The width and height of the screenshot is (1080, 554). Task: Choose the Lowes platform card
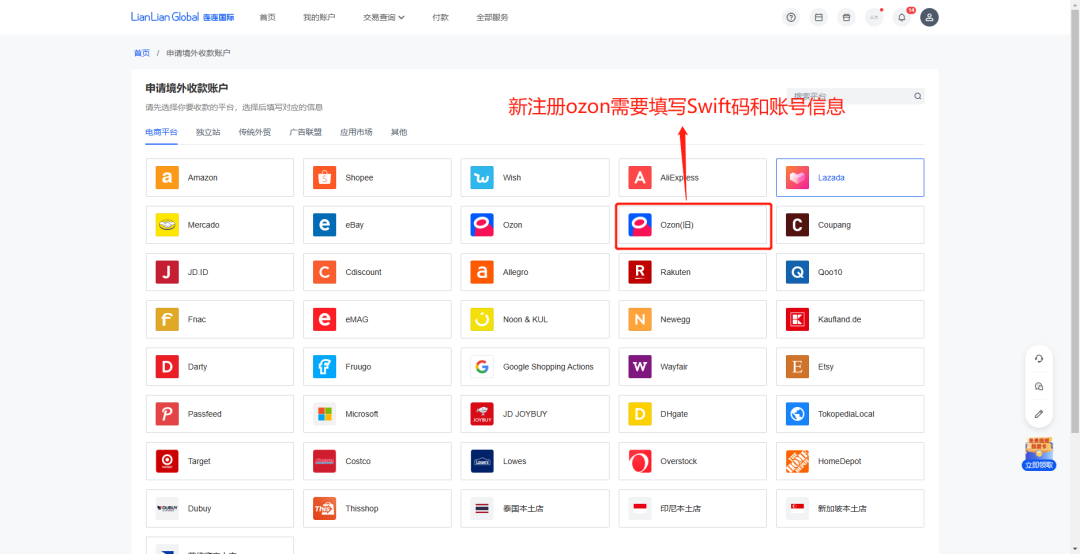(535, 461)
